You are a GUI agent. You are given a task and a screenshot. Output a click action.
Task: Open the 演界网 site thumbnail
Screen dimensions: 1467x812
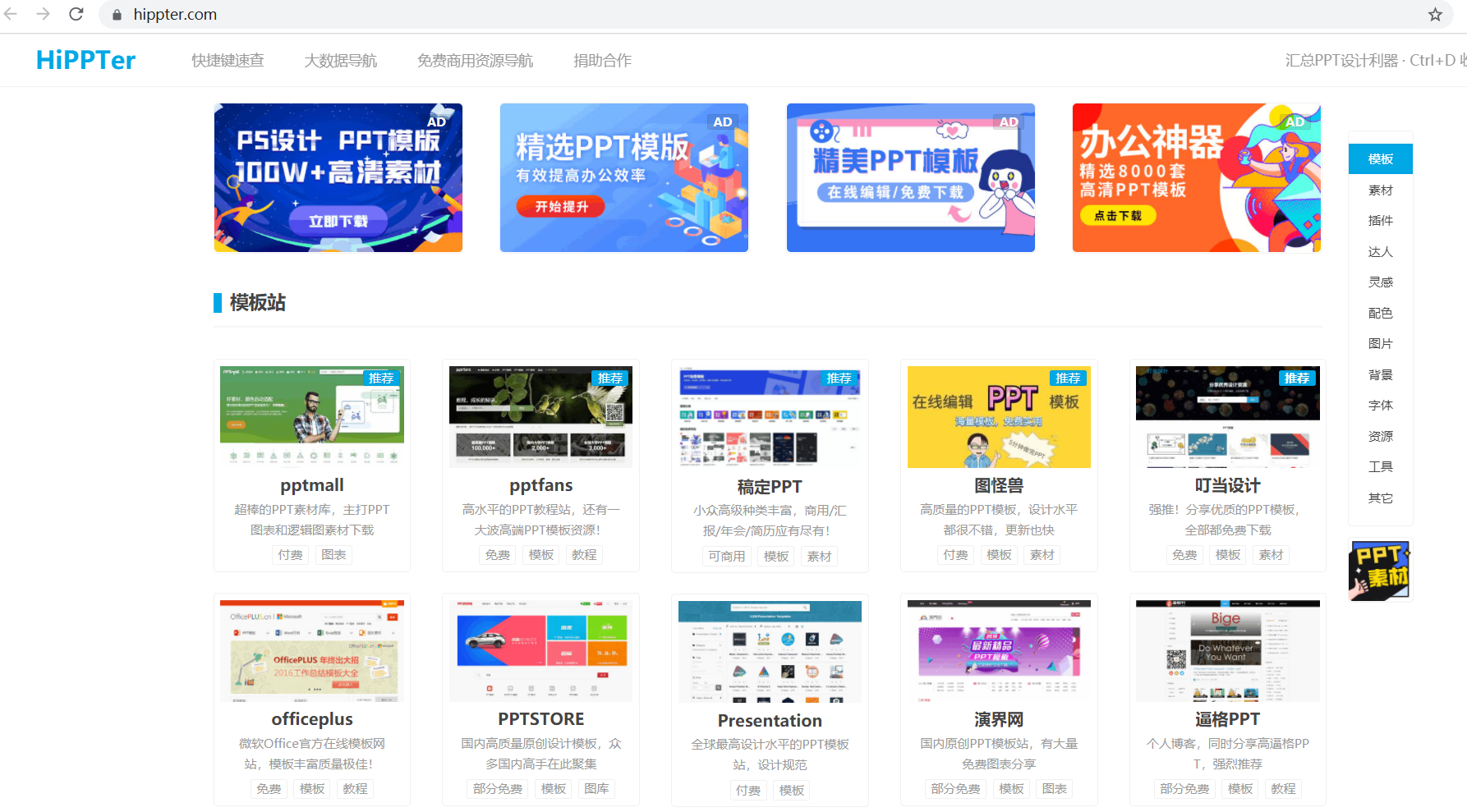click(999, 651)
